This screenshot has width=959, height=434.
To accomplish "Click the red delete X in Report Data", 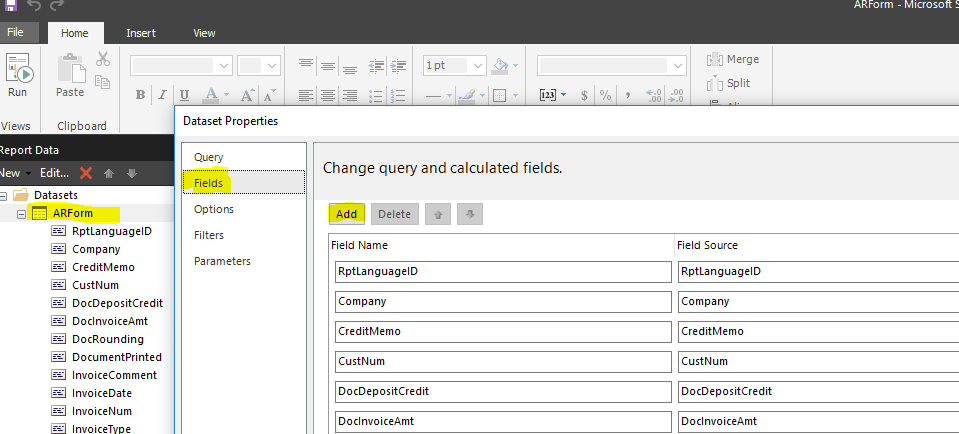I will point(86,173).
